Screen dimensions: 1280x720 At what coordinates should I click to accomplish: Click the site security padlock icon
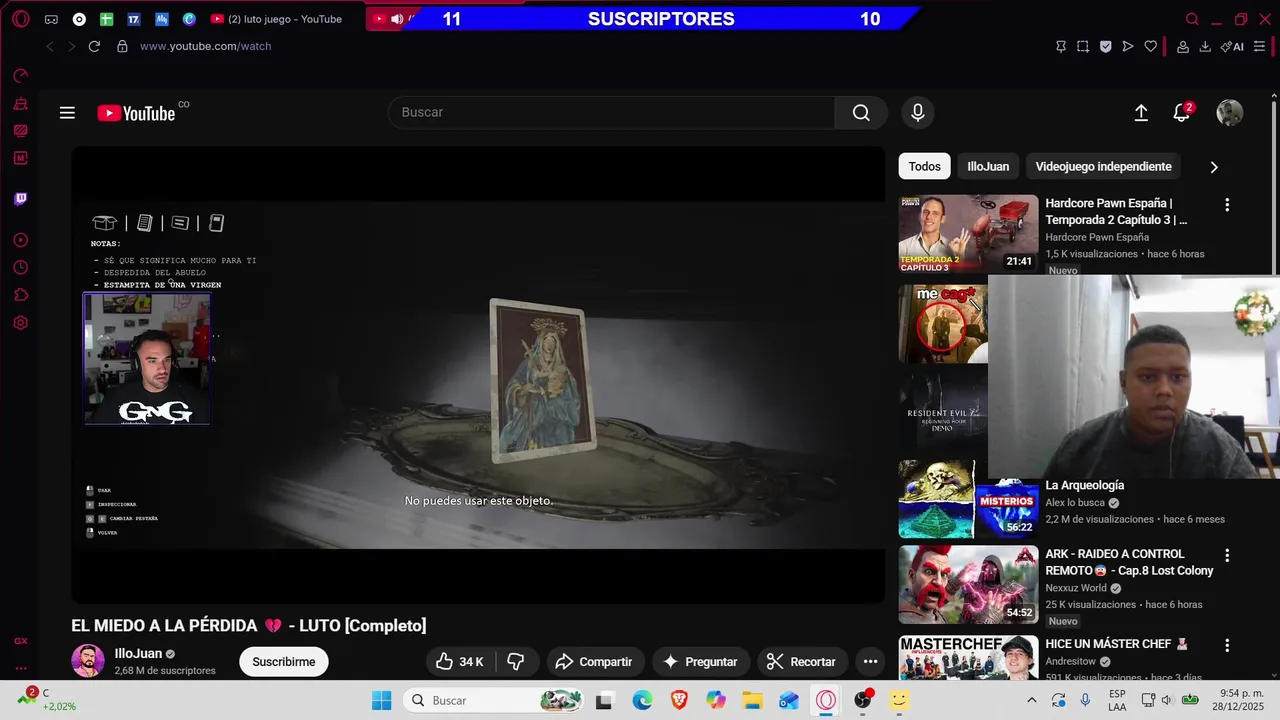point(122,46)
